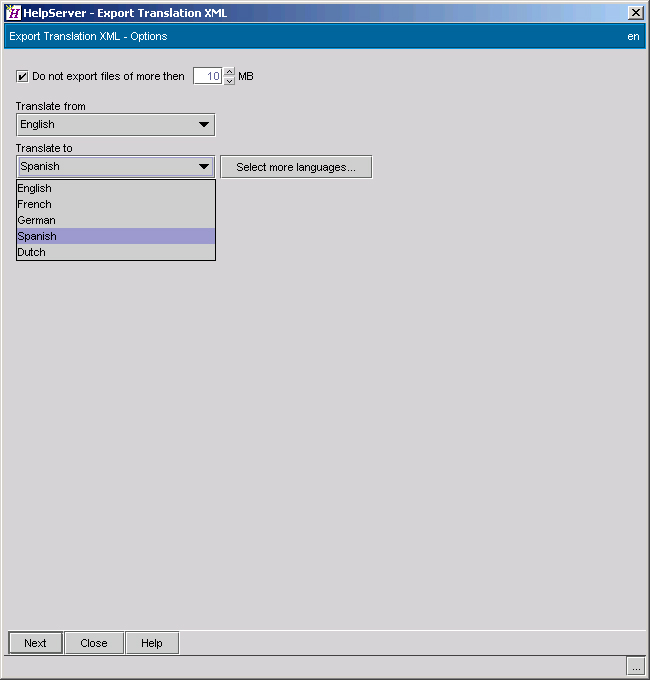The width and height of the screenshot is (650, 680).
Task: Click the 'en' language indicator in header
Action: point(633,36)
